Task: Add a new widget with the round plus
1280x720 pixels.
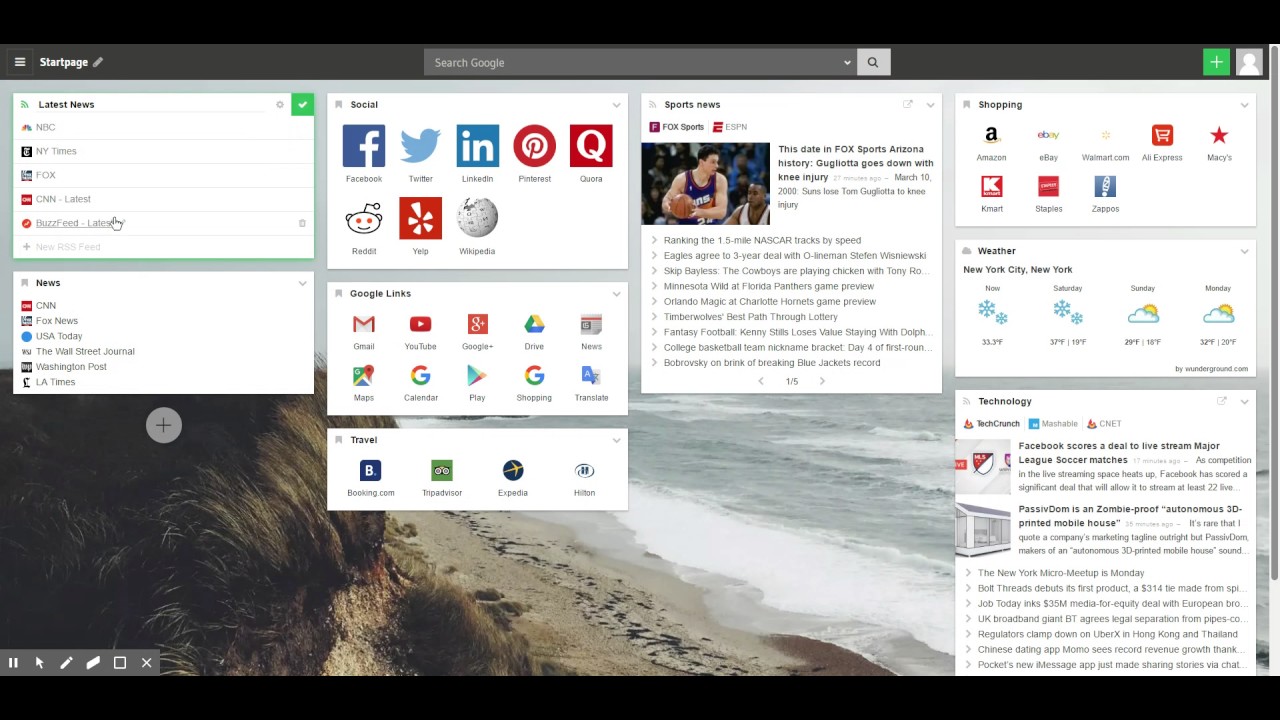Action: coord(164,425)
